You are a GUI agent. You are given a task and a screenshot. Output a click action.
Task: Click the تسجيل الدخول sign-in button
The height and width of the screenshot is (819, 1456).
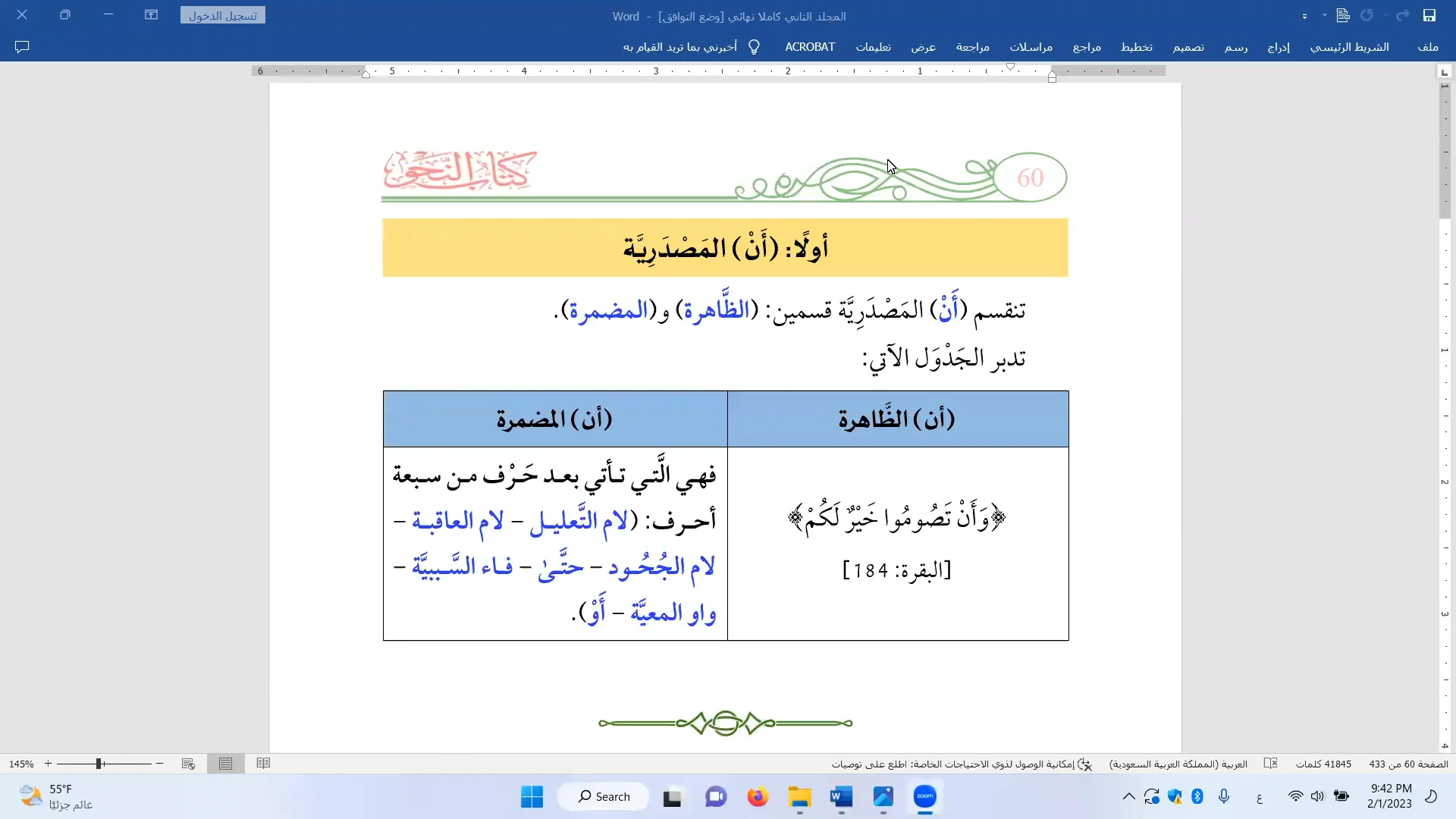coord(221,14)
